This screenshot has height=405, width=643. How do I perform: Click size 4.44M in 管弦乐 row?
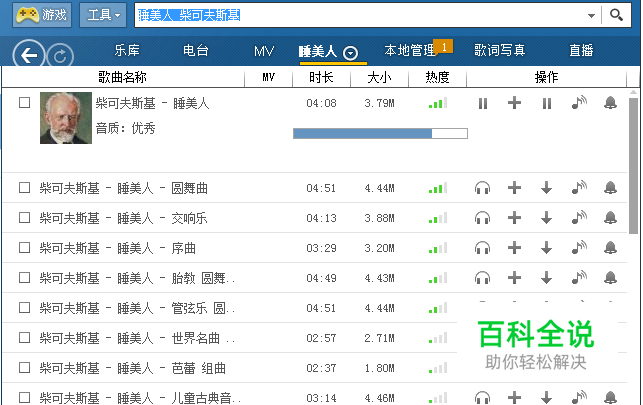pyautogui.click(x=379, y=308)
